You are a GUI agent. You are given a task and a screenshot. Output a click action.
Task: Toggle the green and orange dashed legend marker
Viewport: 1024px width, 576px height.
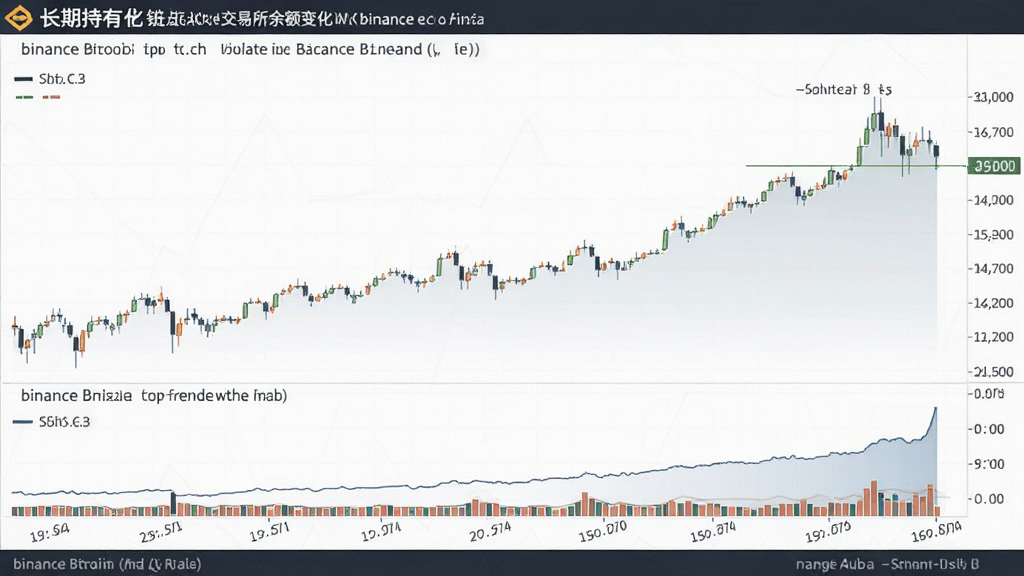tap(37, 97)
